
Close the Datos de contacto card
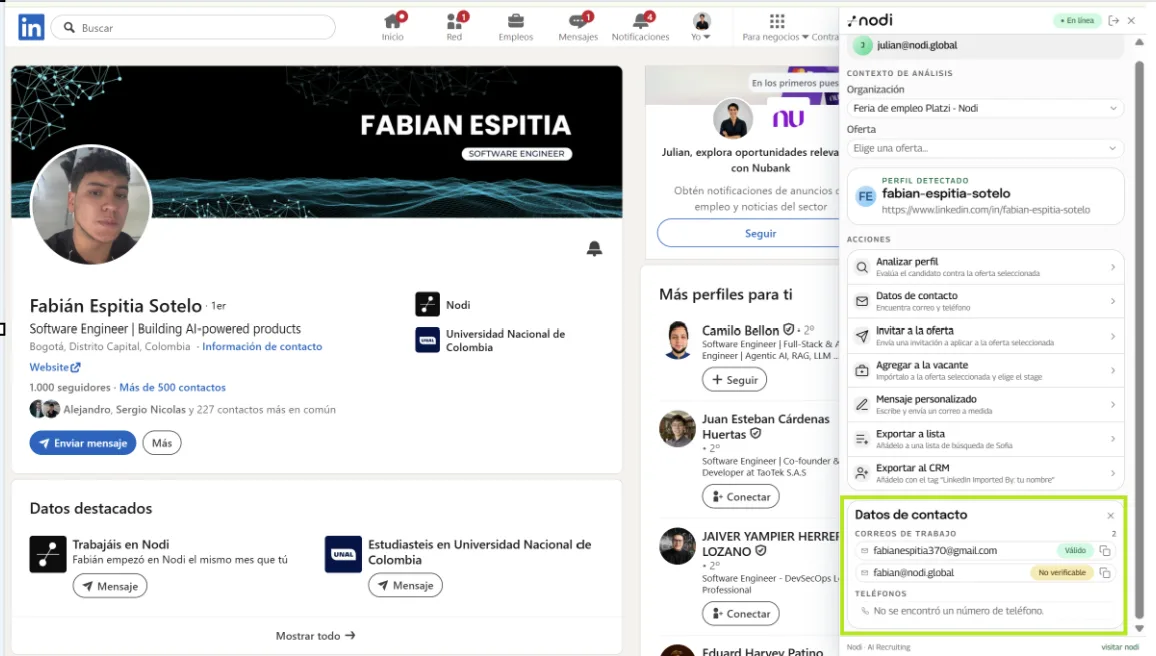(x=1110, y=515)
